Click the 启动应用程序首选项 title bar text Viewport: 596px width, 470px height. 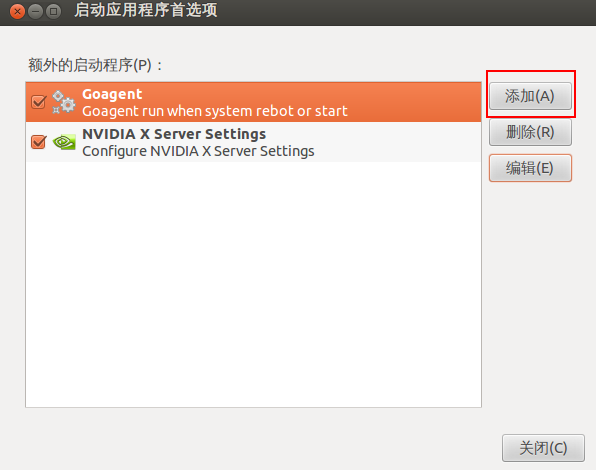click(x=146, y=10)
